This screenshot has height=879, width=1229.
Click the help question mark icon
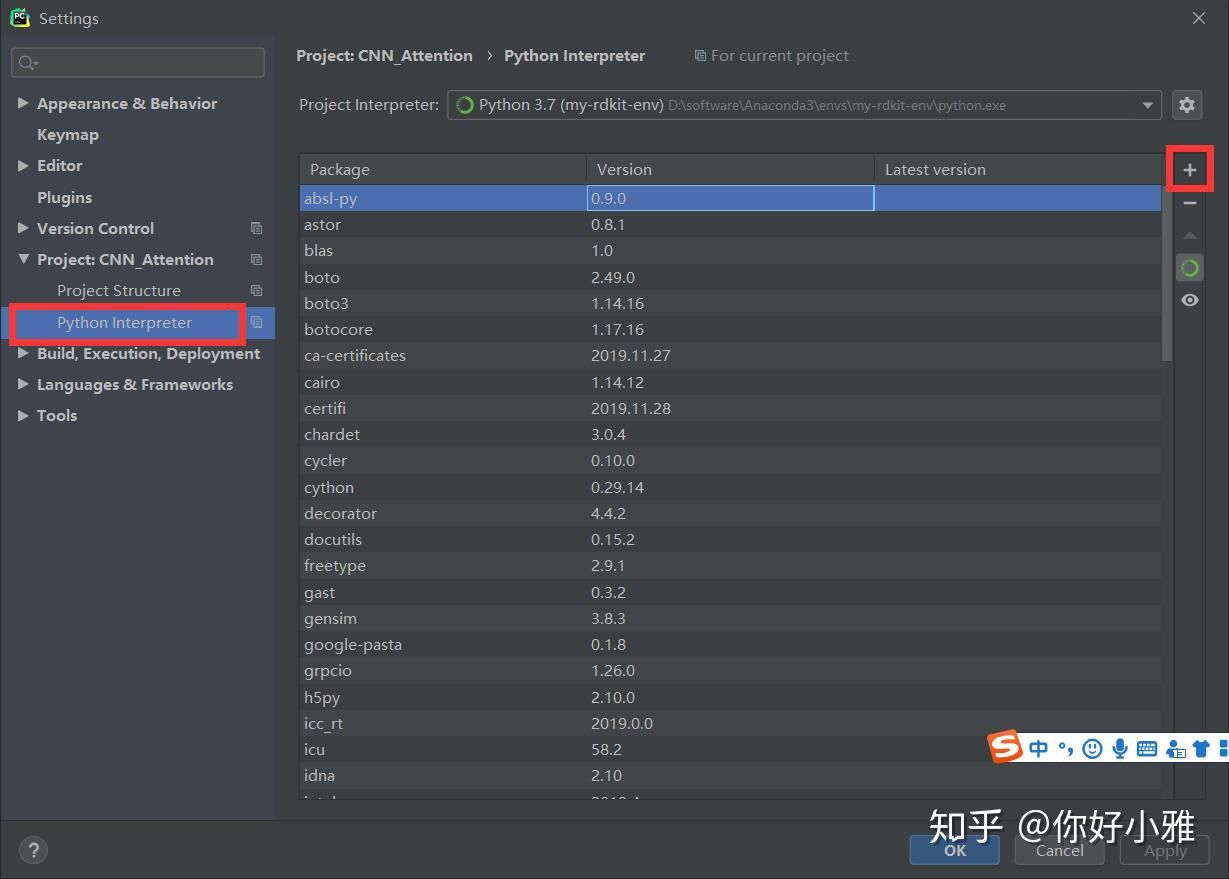tap(33, 851)
